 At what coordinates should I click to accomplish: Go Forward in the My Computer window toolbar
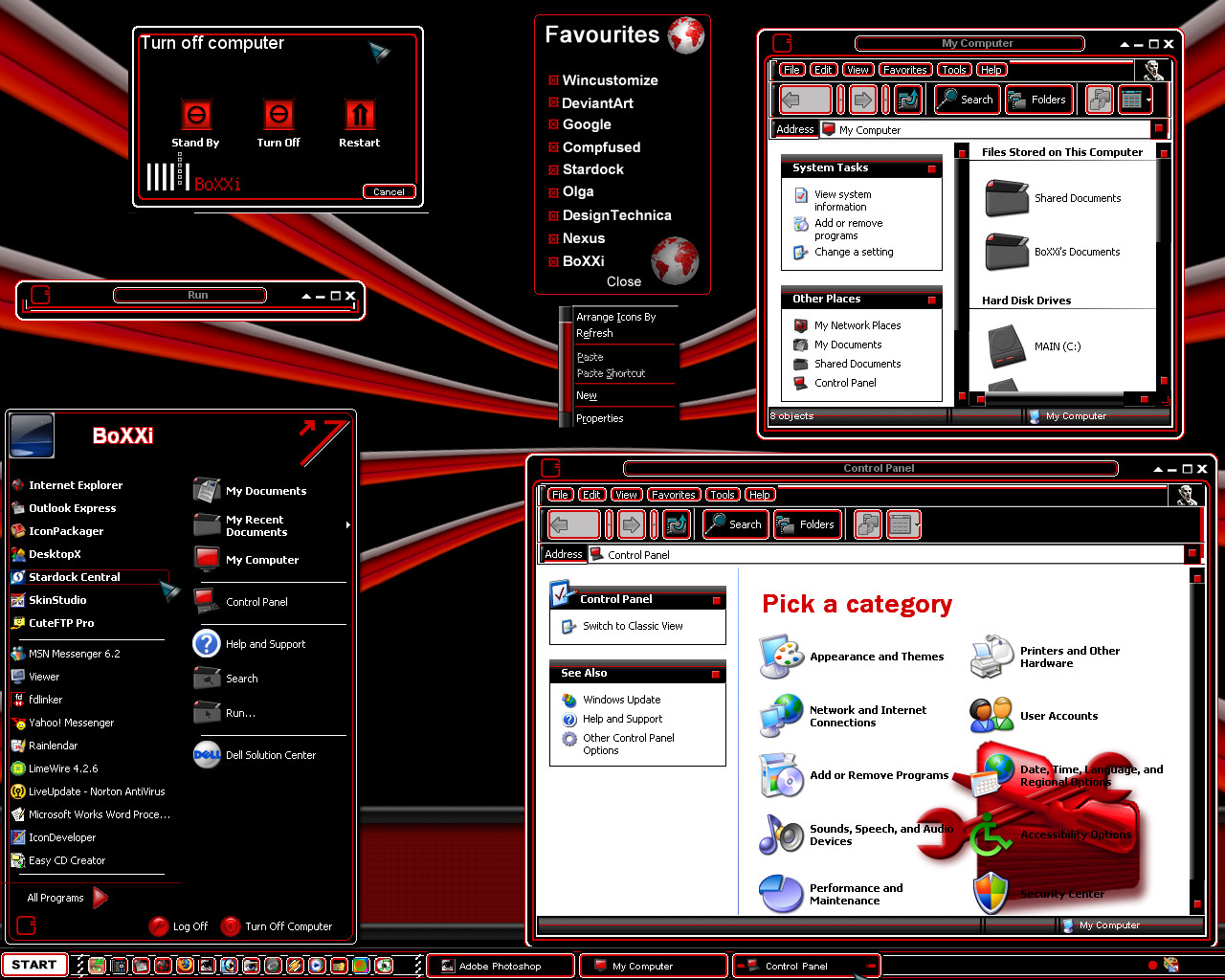863,100
